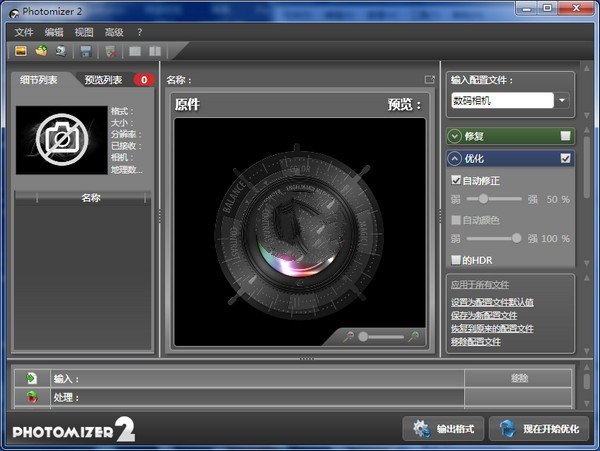Click the 分辨率 info label
This screenshot has width=600, height=451.
pyautogui.click(x=126, y=134)
